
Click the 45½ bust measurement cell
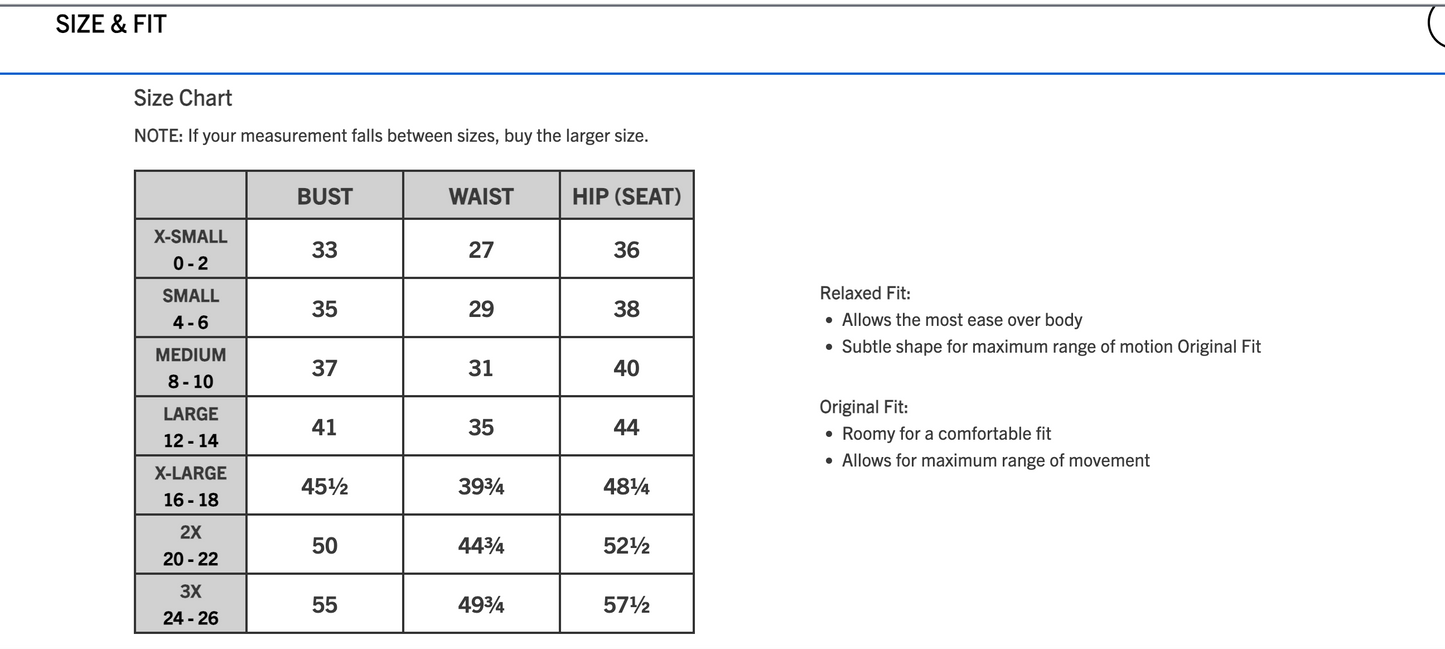point(325,487)
